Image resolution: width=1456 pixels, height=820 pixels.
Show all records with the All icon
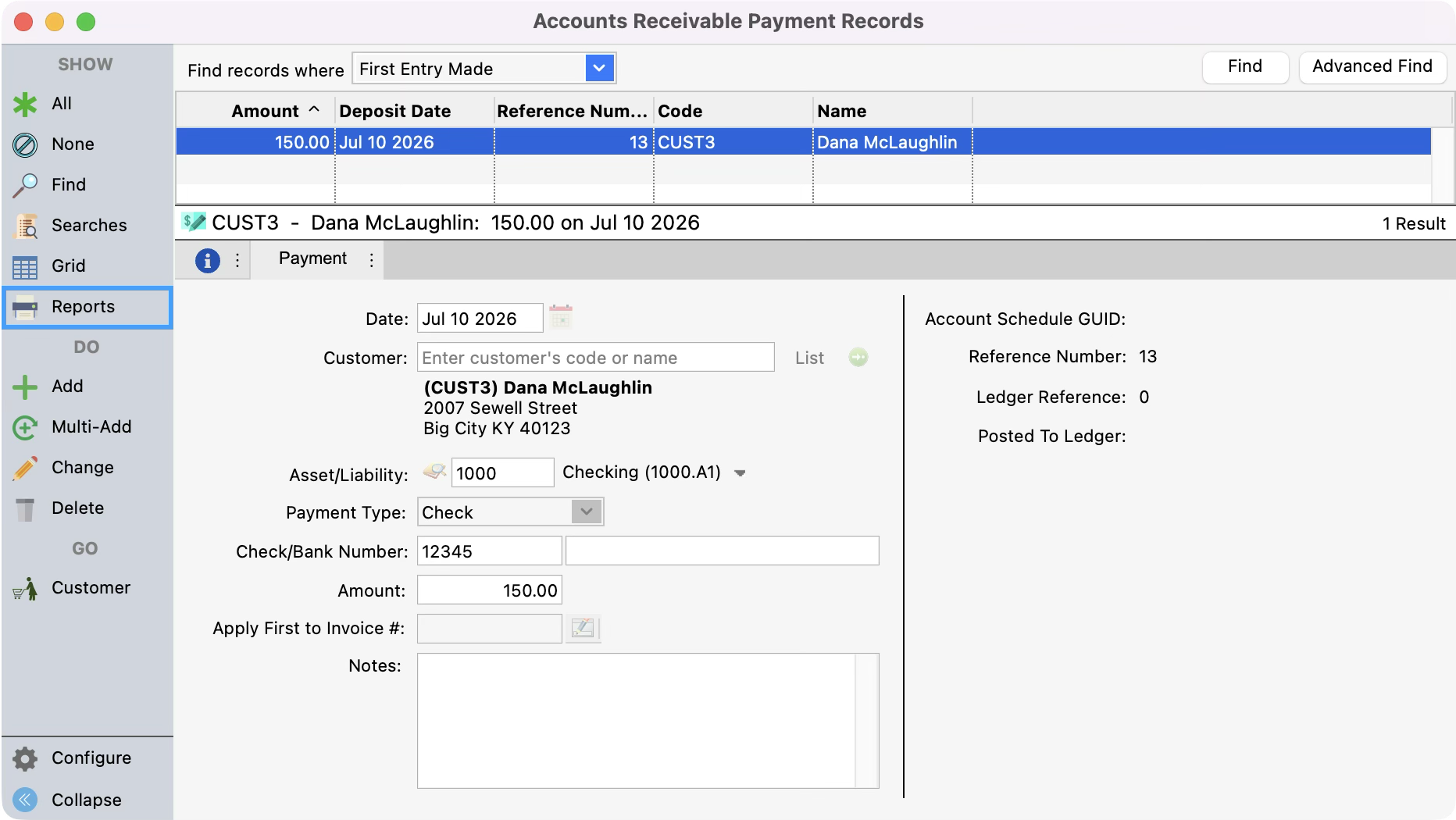click(x=25, y=104)
